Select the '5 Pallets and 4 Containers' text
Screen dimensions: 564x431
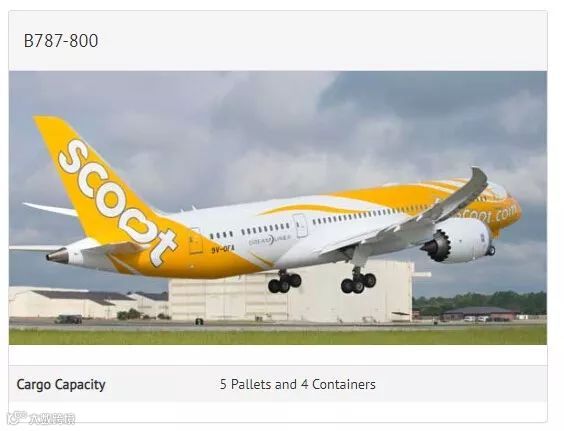(297, 384)
